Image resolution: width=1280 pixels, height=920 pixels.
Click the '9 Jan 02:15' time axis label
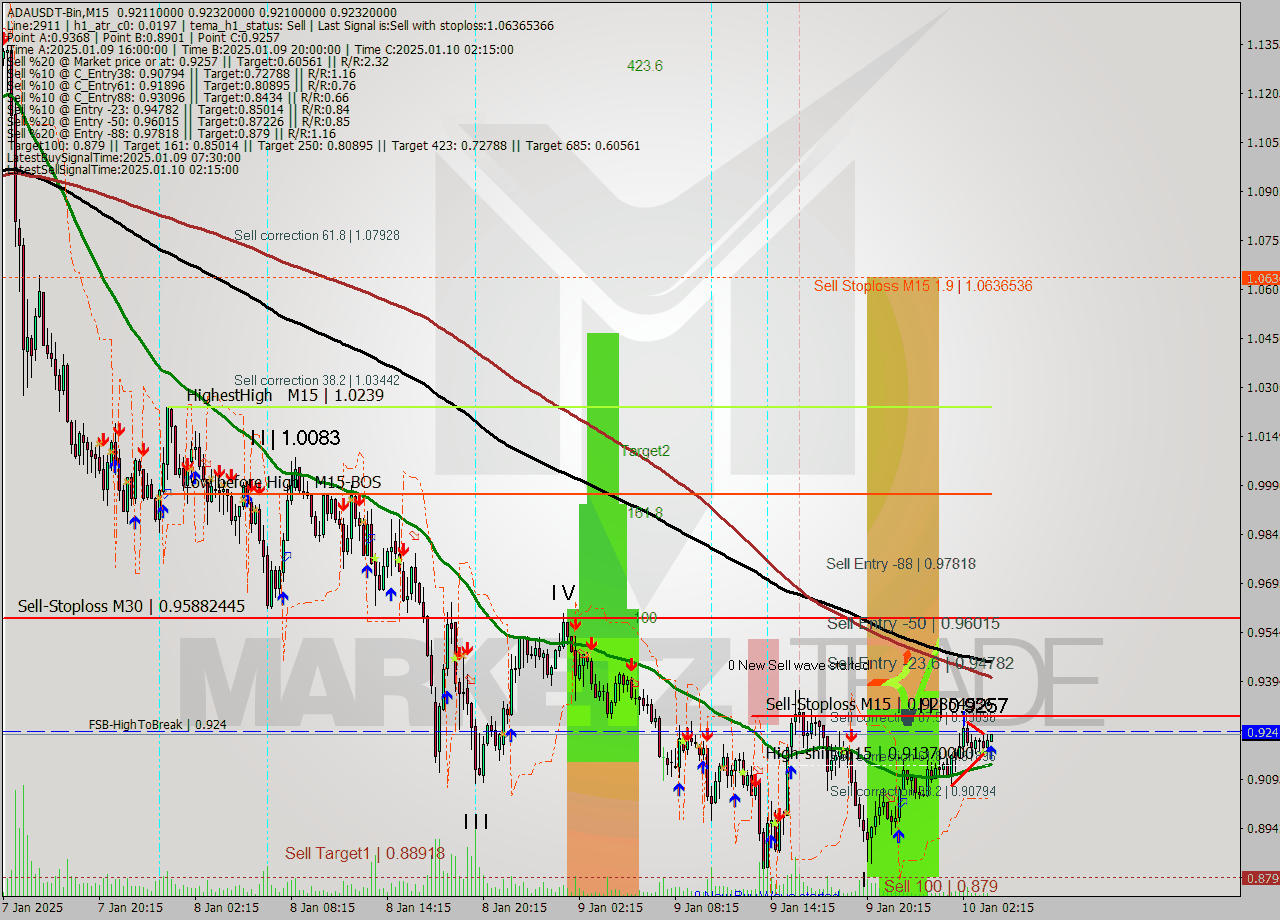point(610,908)
